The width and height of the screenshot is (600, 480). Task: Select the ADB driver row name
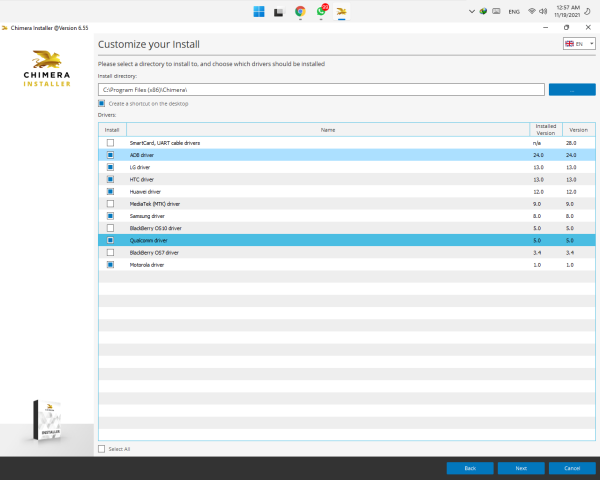(x=142, y=155)
